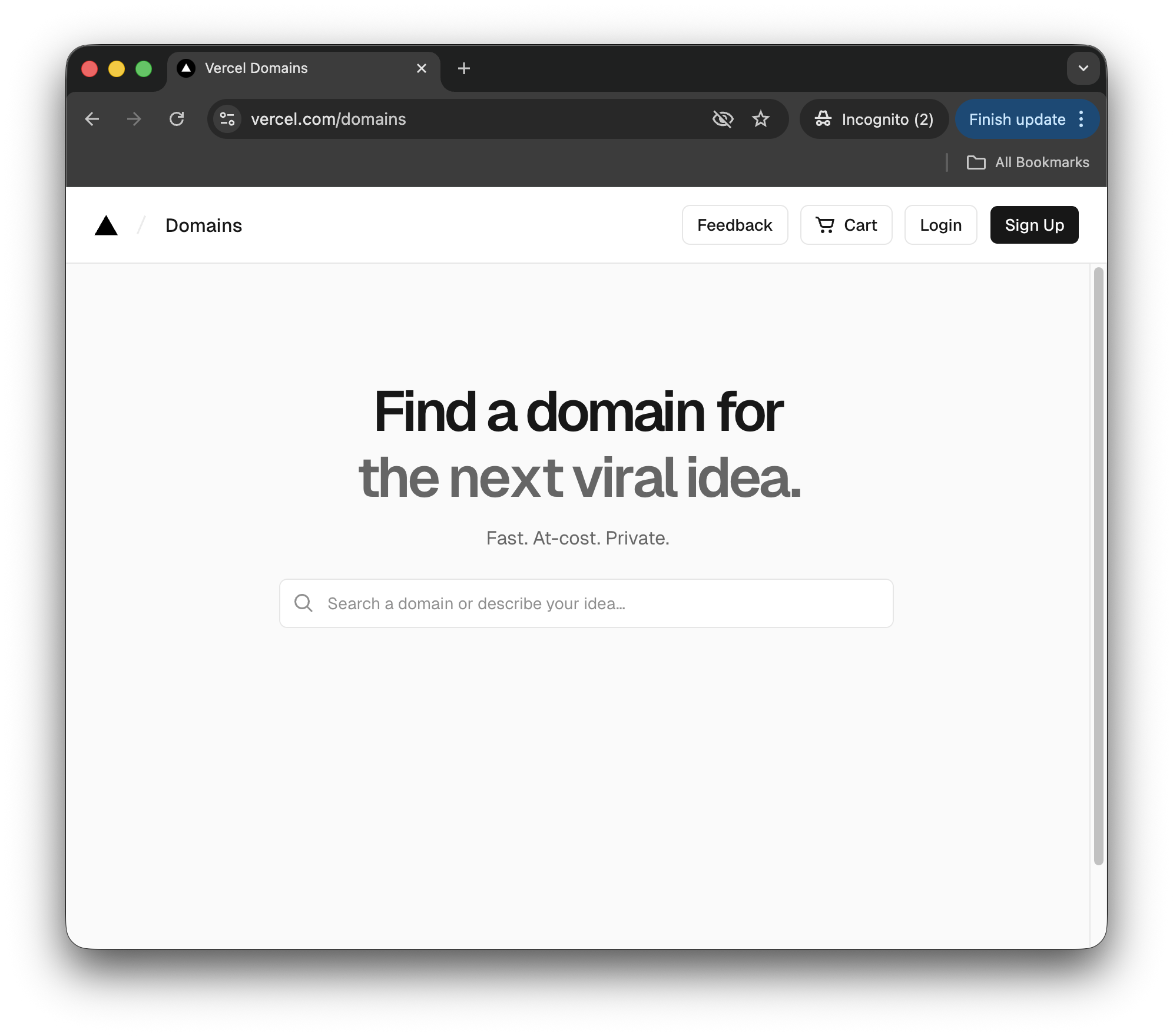Open the site information icon in address bar
Viewport: 1173px width, 1036px height.
tap(227, 119)
